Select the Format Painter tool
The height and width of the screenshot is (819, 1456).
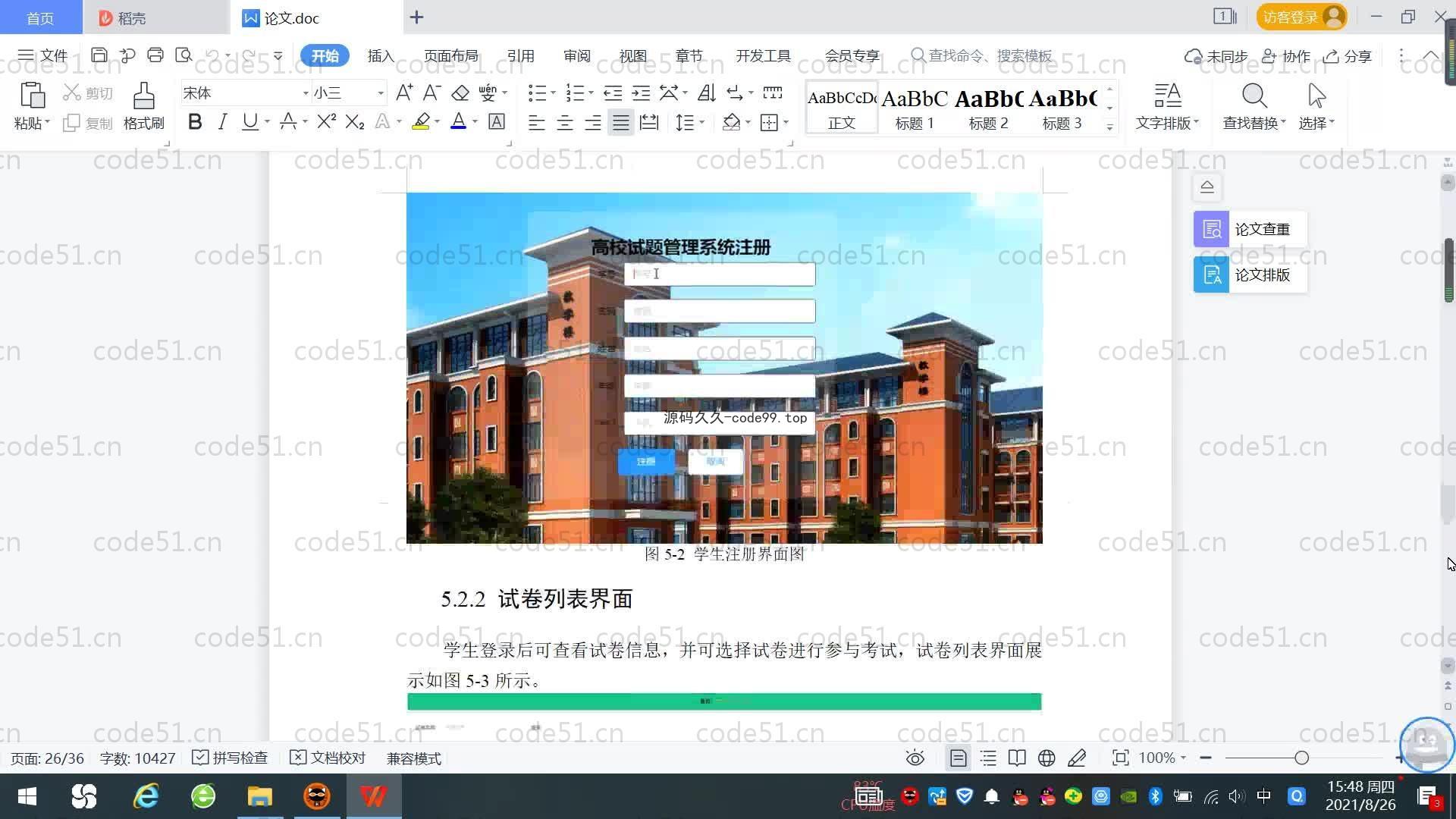[143, 105]
